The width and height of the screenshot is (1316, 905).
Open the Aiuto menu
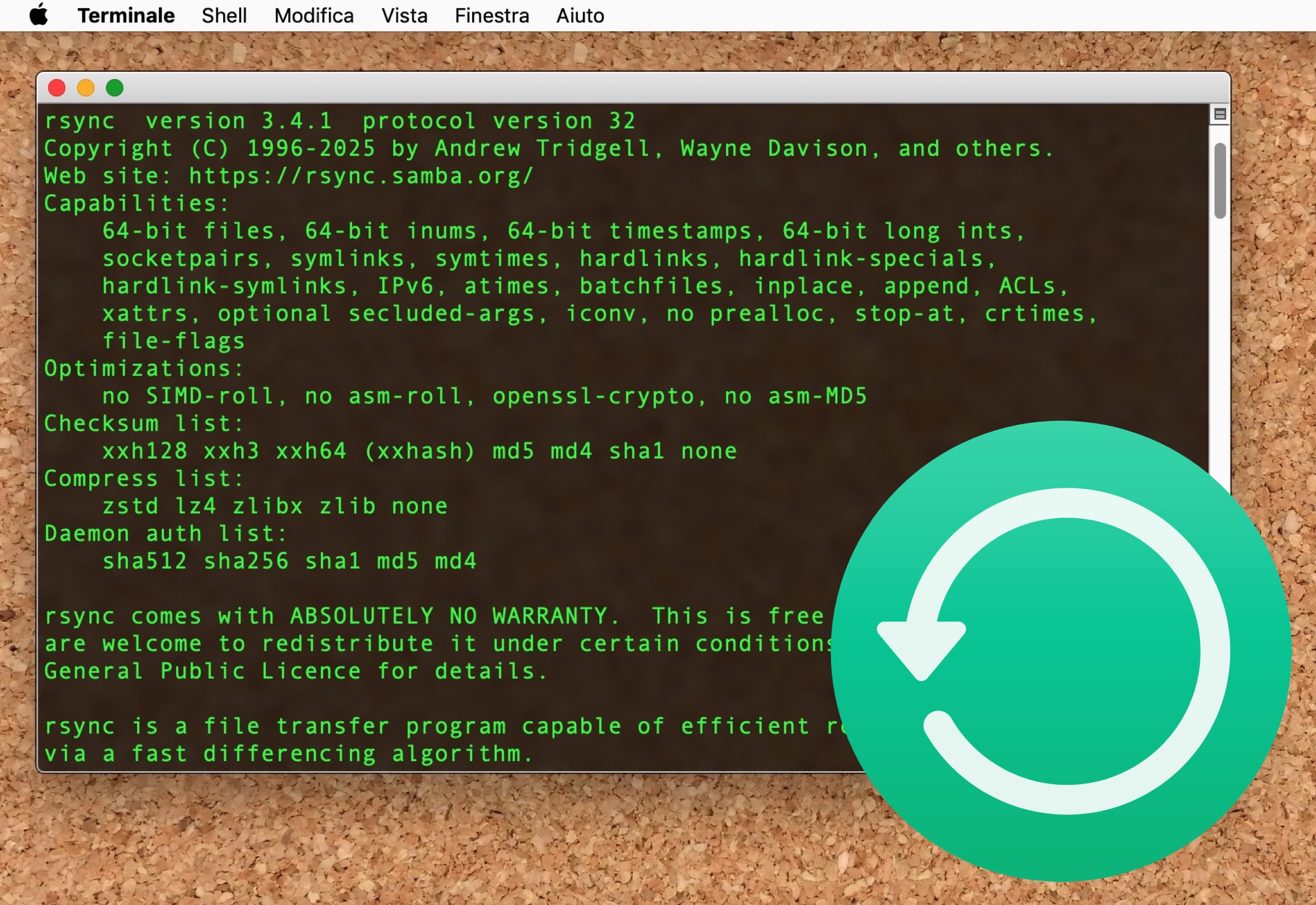coord(579,15)
